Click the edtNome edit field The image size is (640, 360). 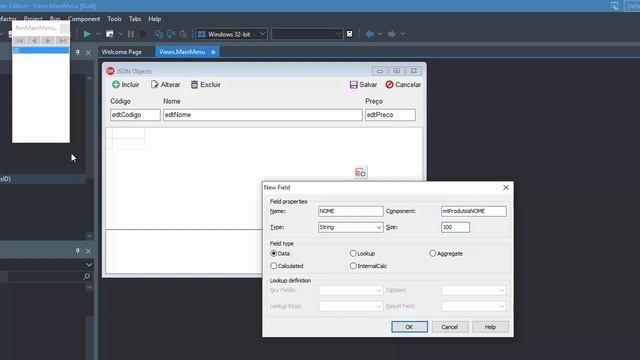pyautogui.click(x=262, y=115)
